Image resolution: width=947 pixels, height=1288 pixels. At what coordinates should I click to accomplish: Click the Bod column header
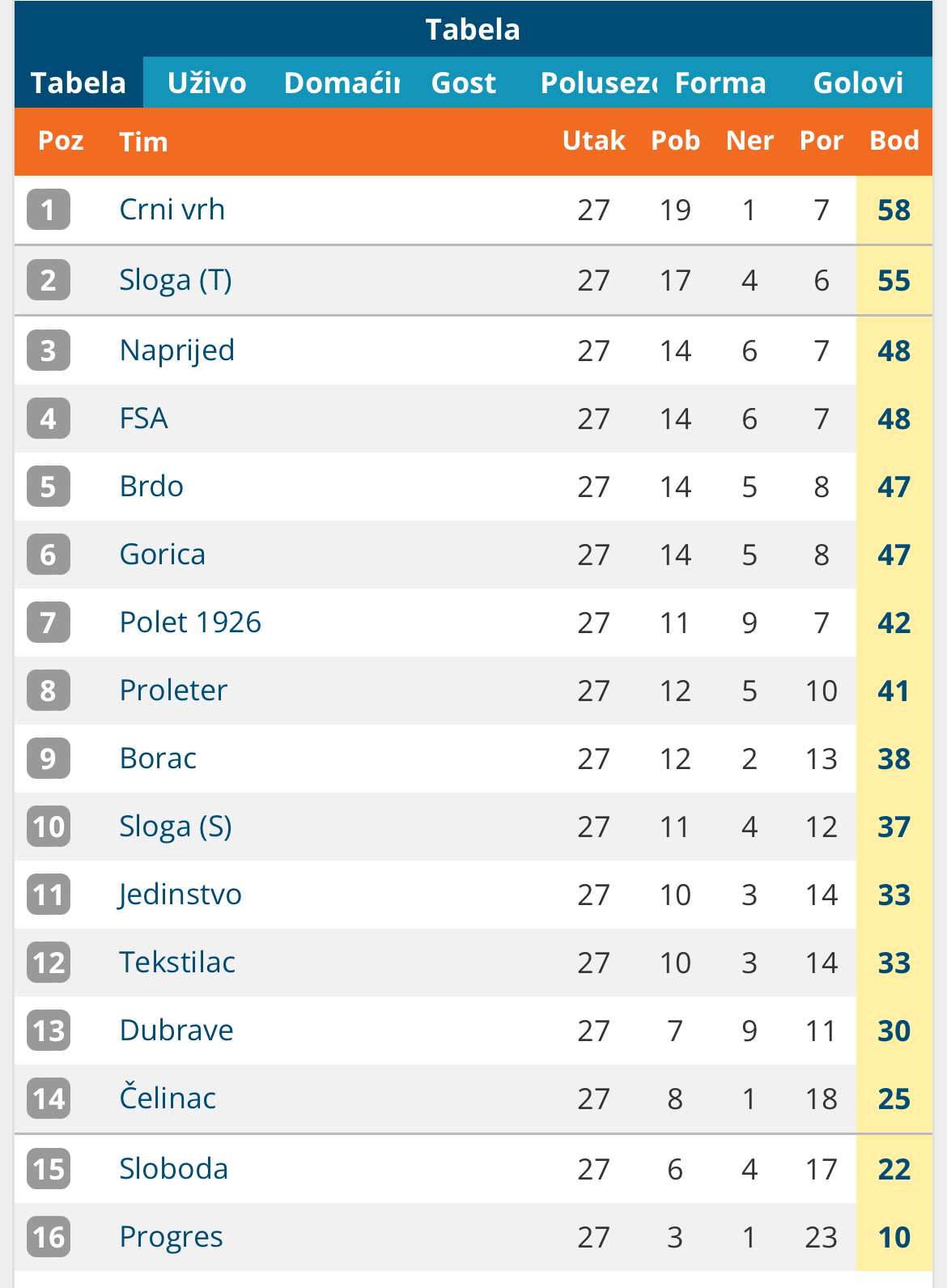click(894, 141)
